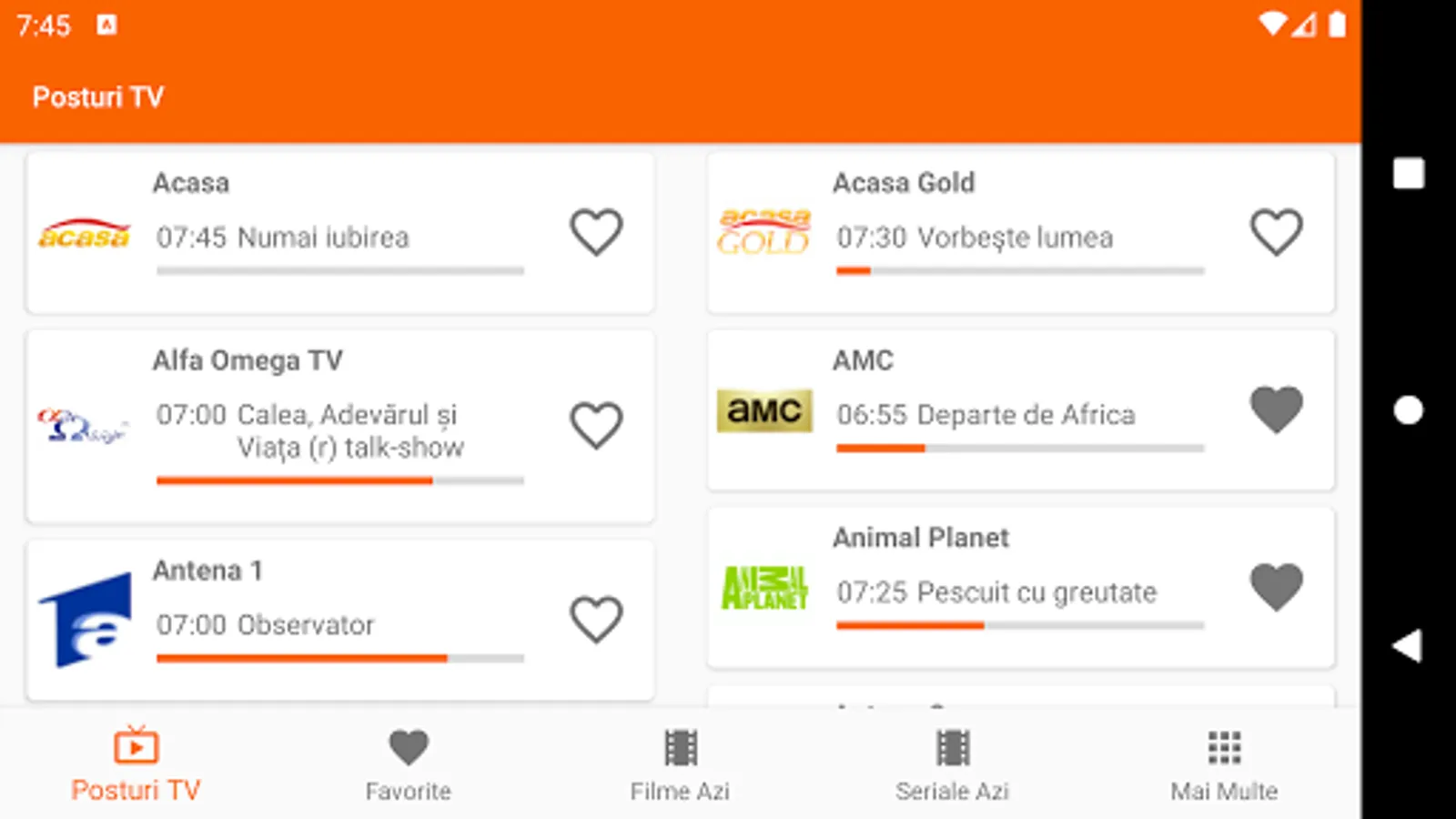1456x819 pixels.
Task: Open the Filme Azi tab
Action: pos(680,765)
